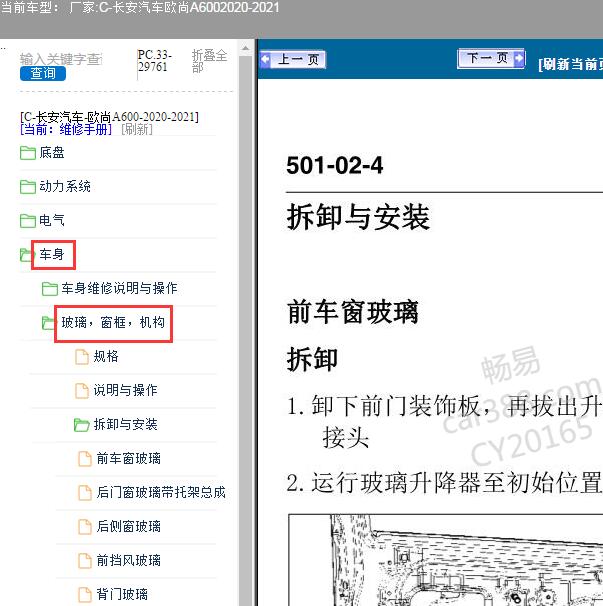The image size is (603, 606).
Task: Open the 背门玻璃 page label
Action: click(x=122, y=594)
